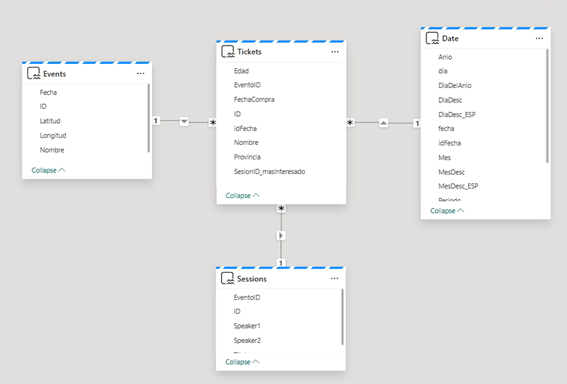The width and height of the screenshot is (567, 384).
Task: Select fecha field in Date table
Action: 446,128
